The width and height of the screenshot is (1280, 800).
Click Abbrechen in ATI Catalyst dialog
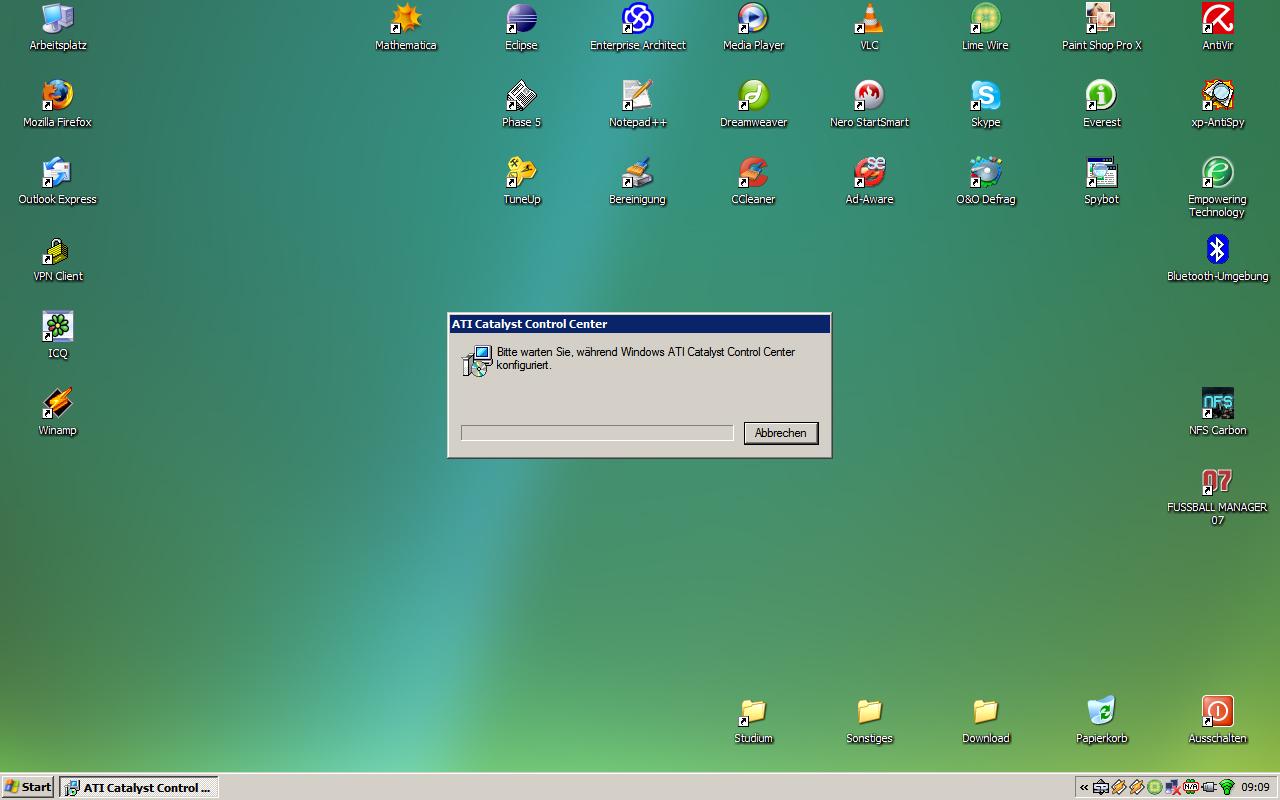[x=781, y=433]
